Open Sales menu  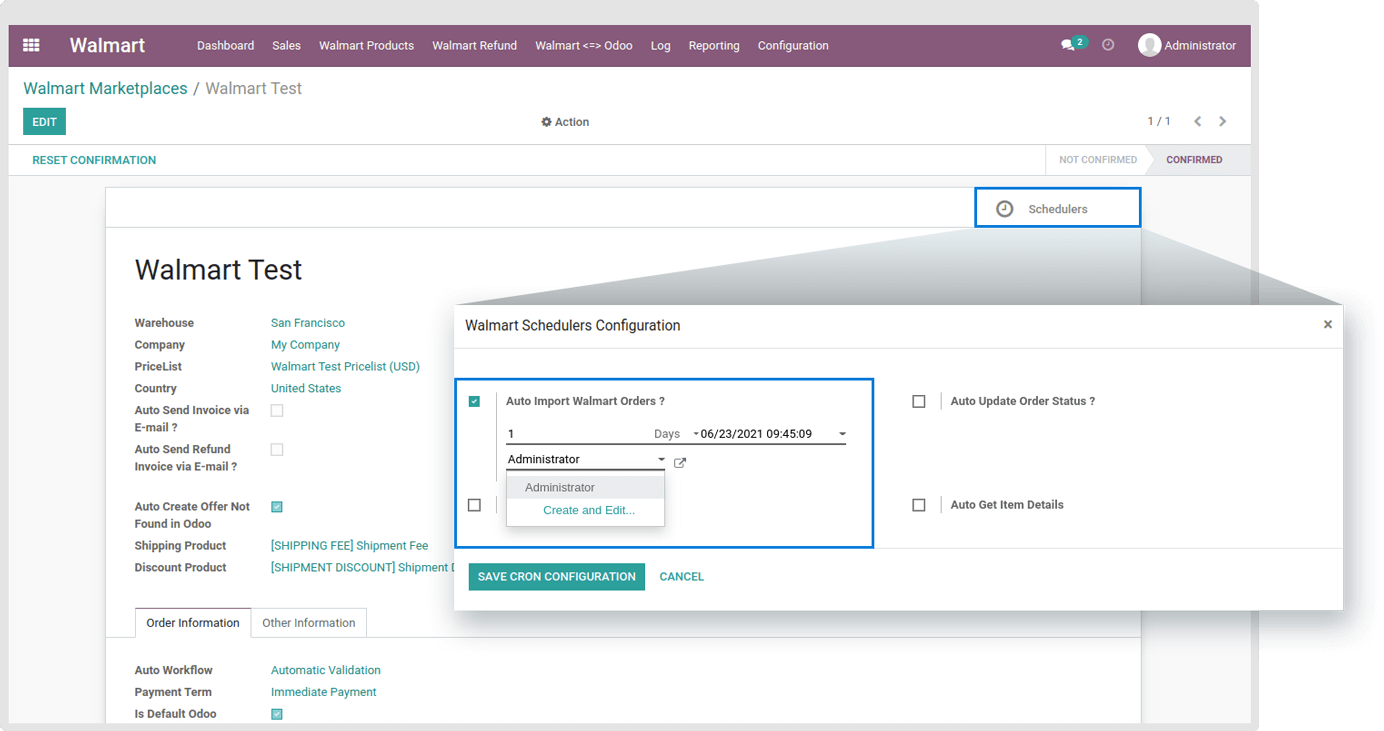click(x=286, y=45)
